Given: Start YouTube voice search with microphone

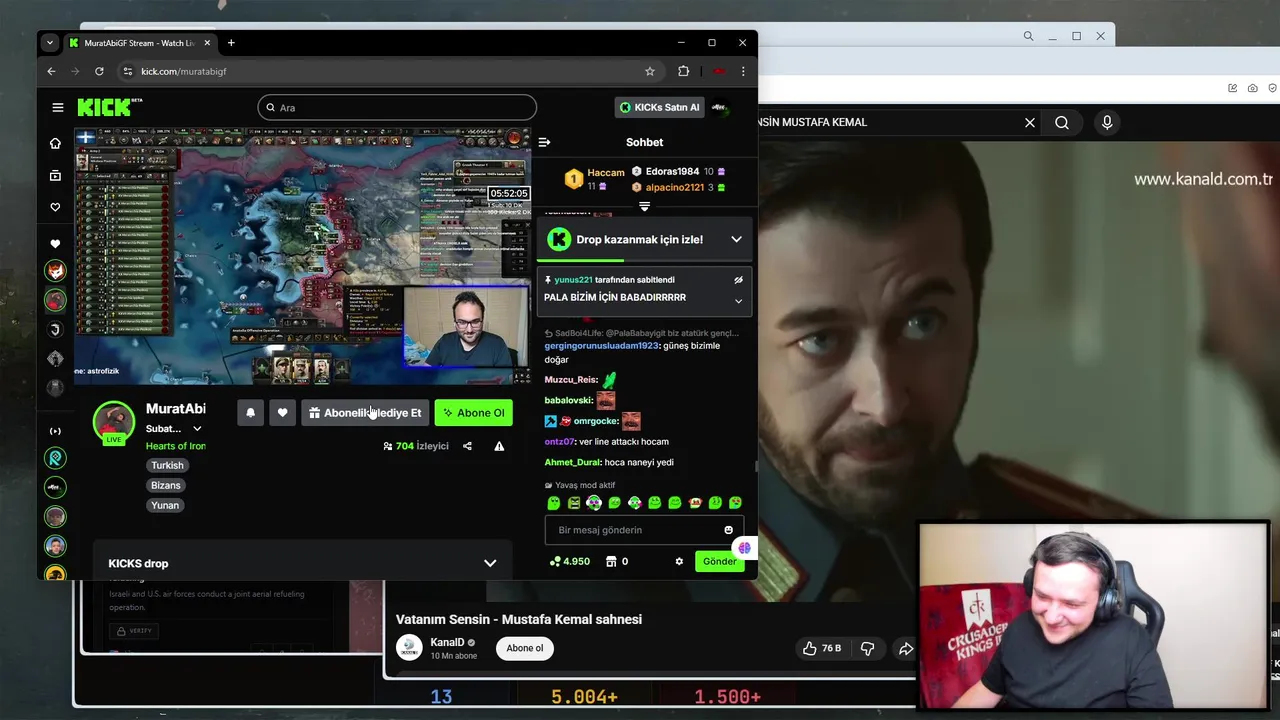Looking at the screenshot, I should point(1107,122).
